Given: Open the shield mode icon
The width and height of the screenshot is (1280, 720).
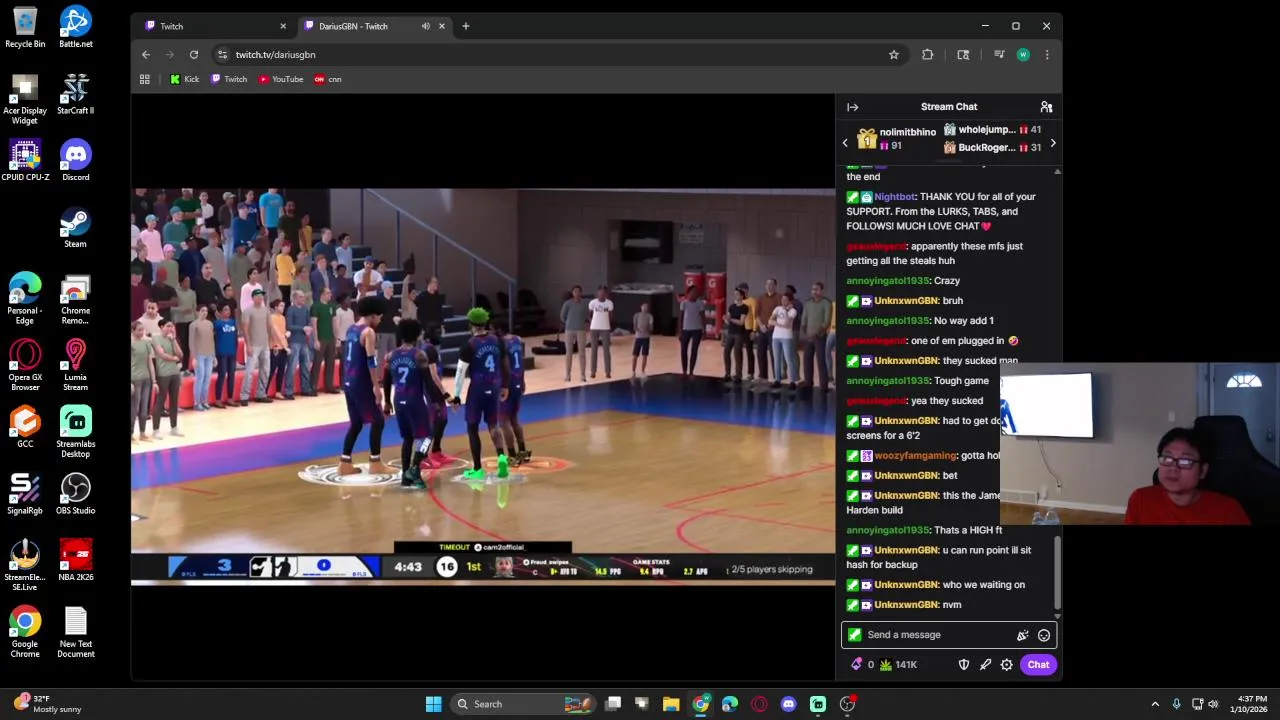Looking at the screenshot, I should 964,665.
